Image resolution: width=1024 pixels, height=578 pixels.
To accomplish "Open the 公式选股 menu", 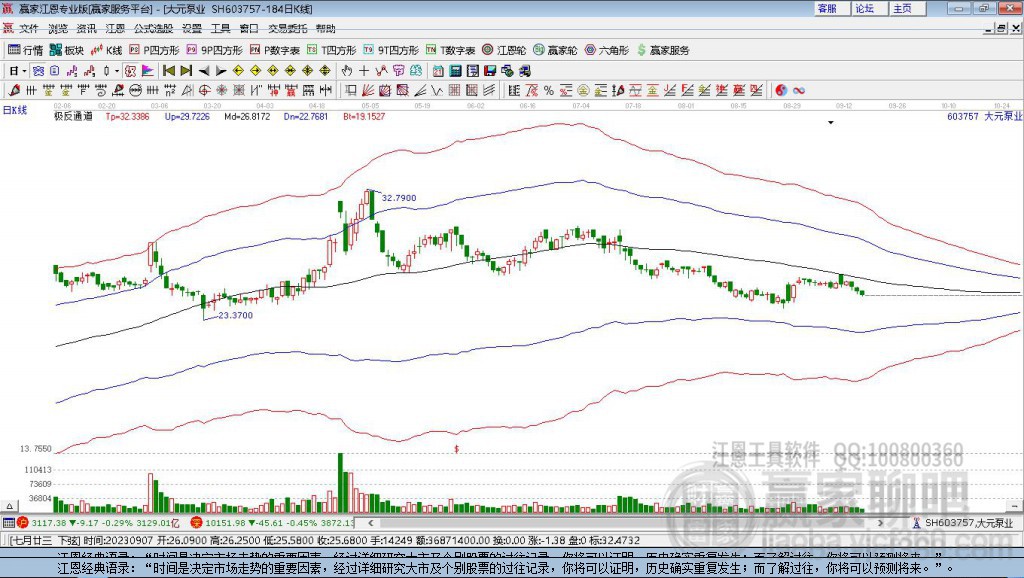I will point(153,29).
